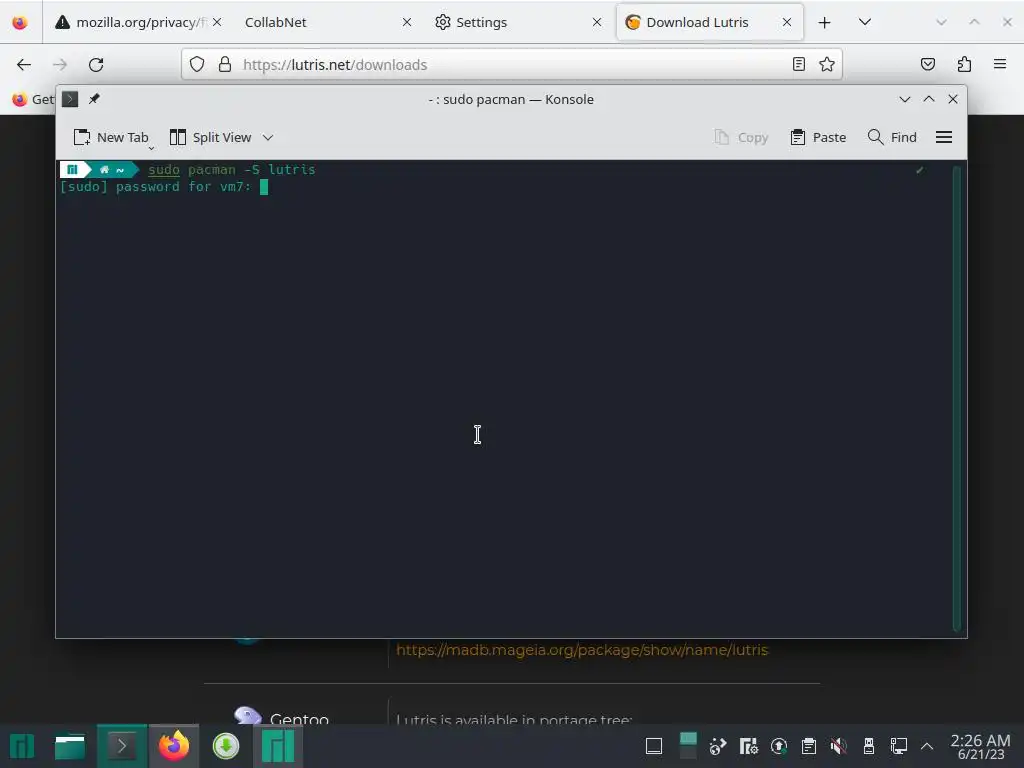The image size is (1024, 768).
Task: Open clipboard tray icon
Action: (x=808, y=746)
